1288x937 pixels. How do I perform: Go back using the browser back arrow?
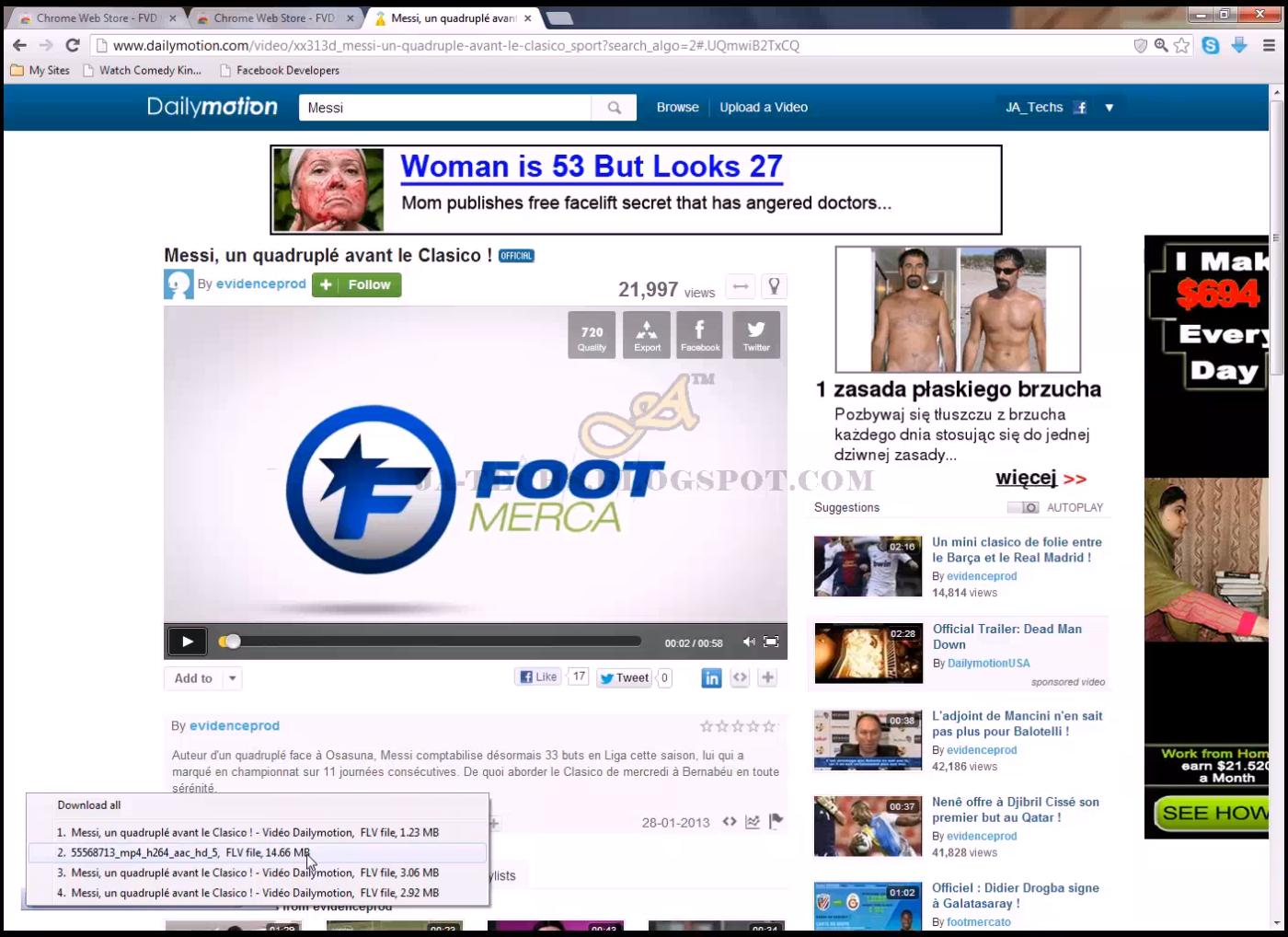[19, 45]
